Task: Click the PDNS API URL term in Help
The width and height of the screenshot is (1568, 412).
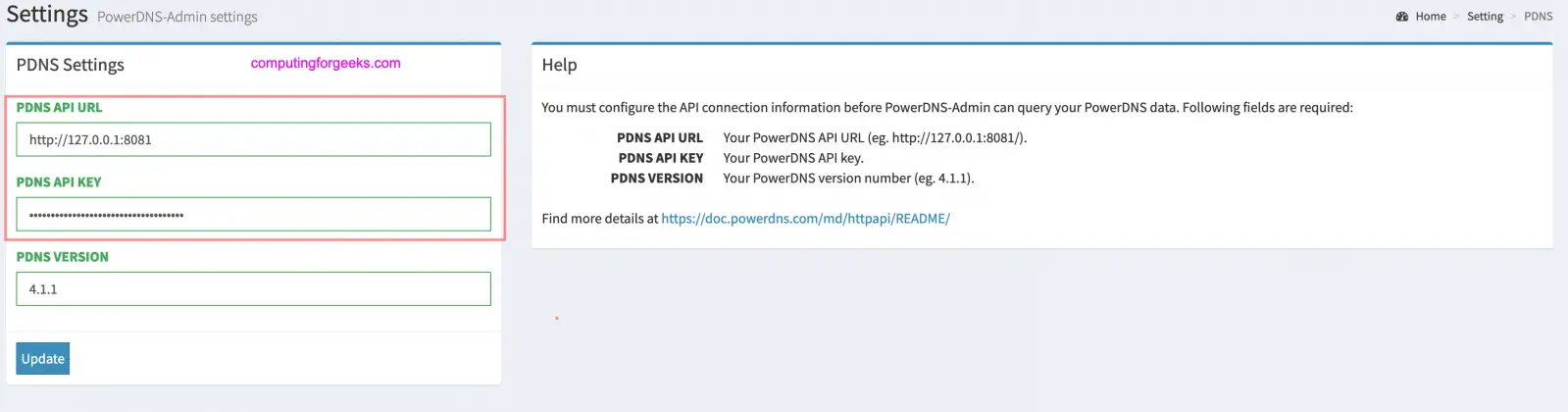Action: pyautogui.click(x=660, y=138)
